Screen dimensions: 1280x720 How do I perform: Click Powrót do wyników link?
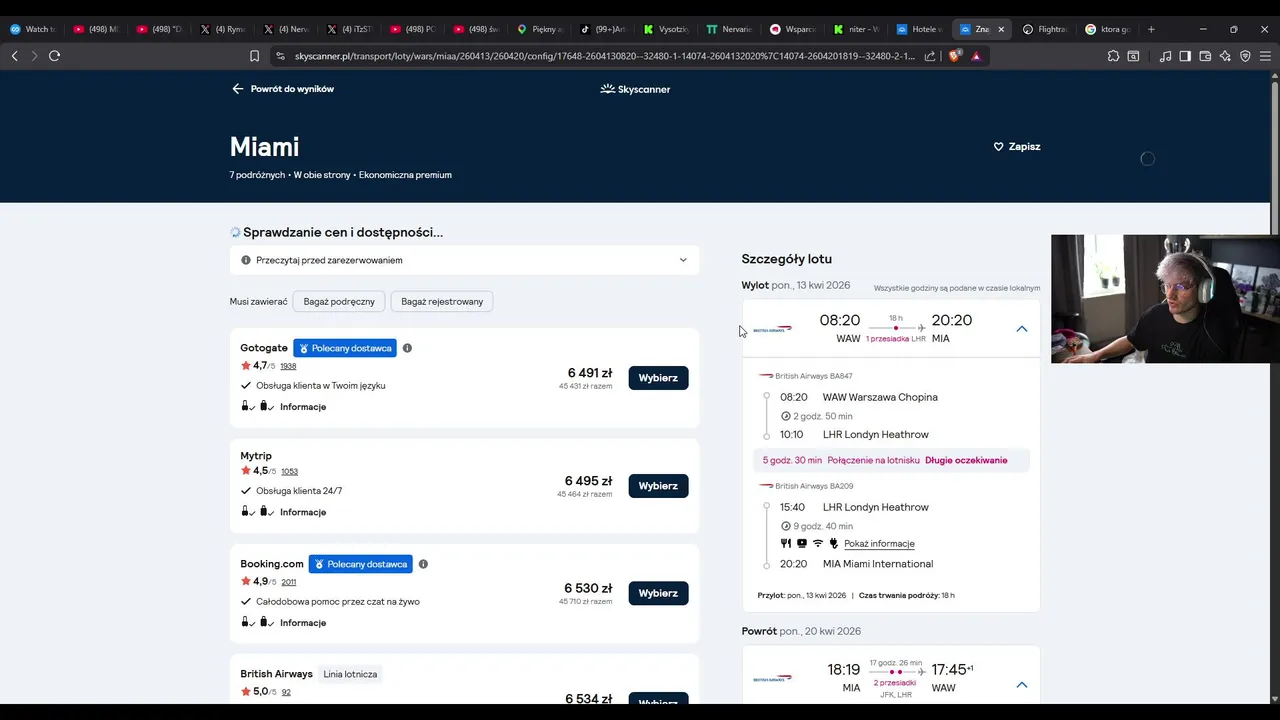click(x=283, y=89)
